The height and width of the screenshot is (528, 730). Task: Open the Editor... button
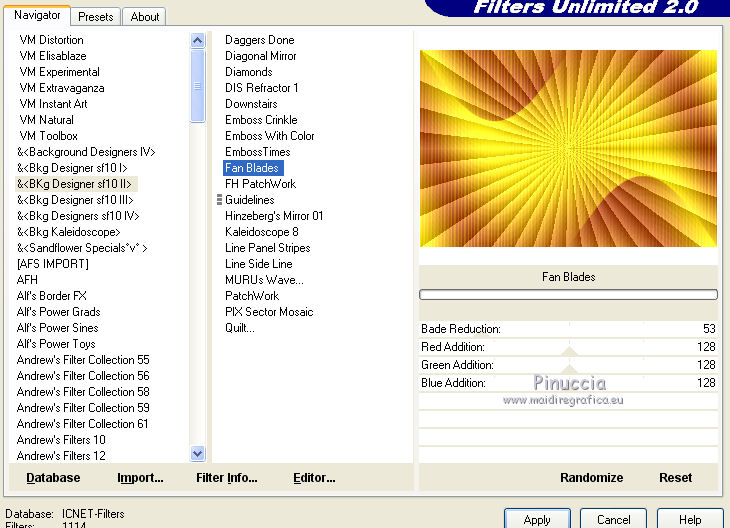coord(314,478)
